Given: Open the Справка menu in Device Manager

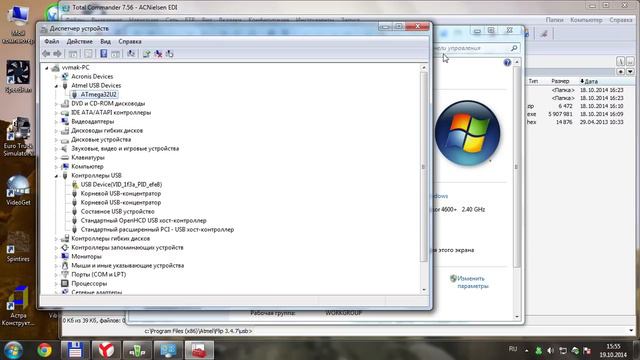Looking at the screenshot, I should click(130, 41).
